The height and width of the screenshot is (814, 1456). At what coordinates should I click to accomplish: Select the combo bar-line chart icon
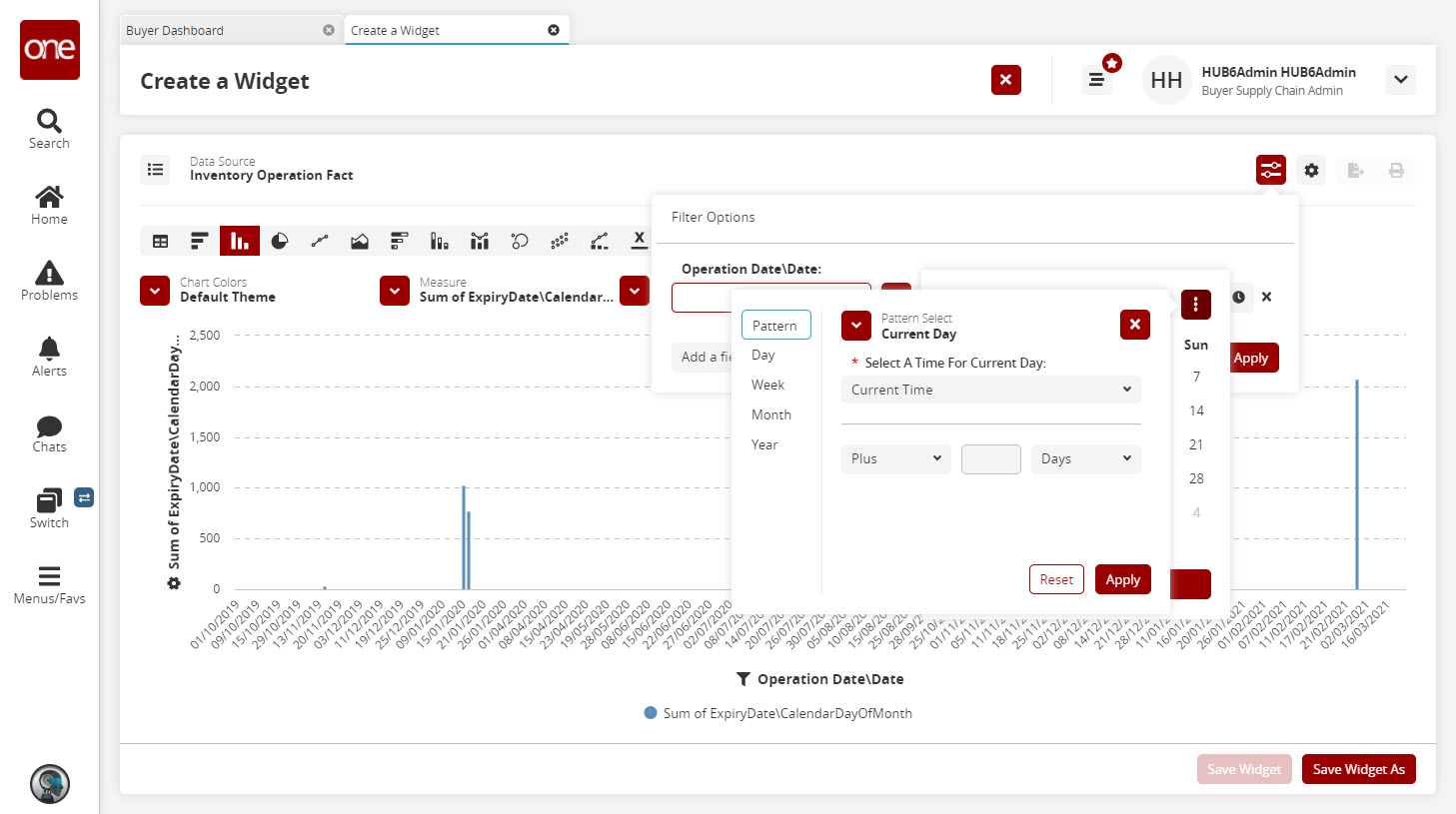(480, 241)
